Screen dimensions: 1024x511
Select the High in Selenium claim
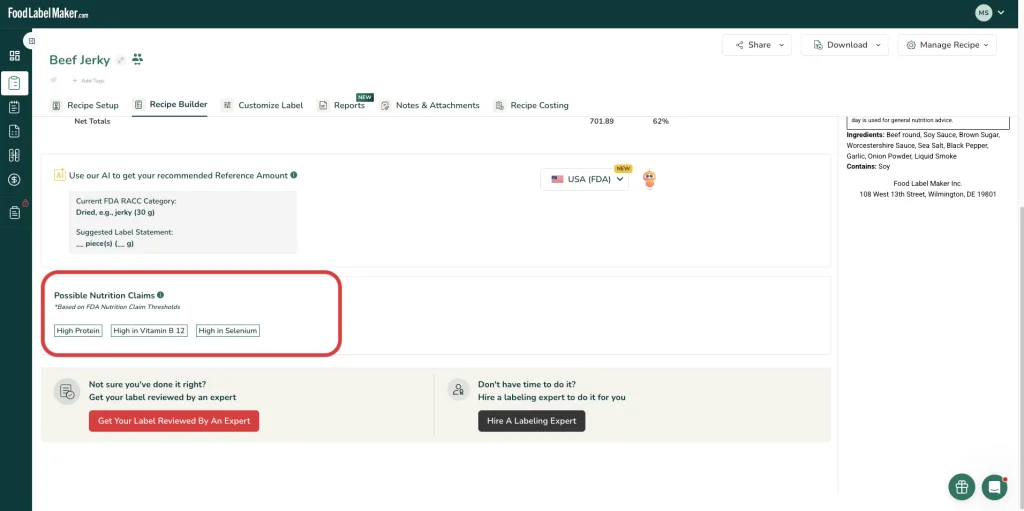228,331
